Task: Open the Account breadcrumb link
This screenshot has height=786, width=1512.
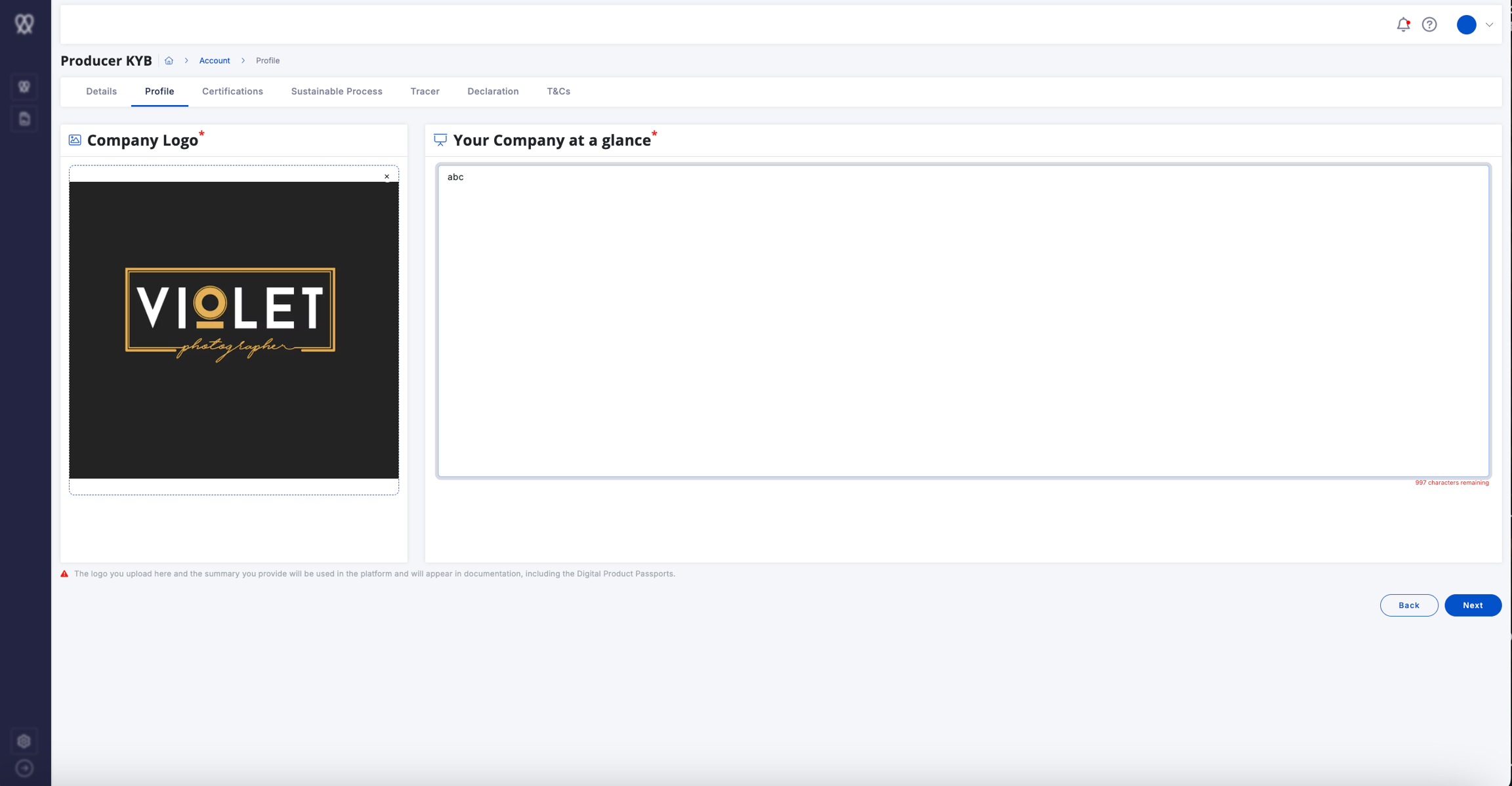Action: click(215, 60)
